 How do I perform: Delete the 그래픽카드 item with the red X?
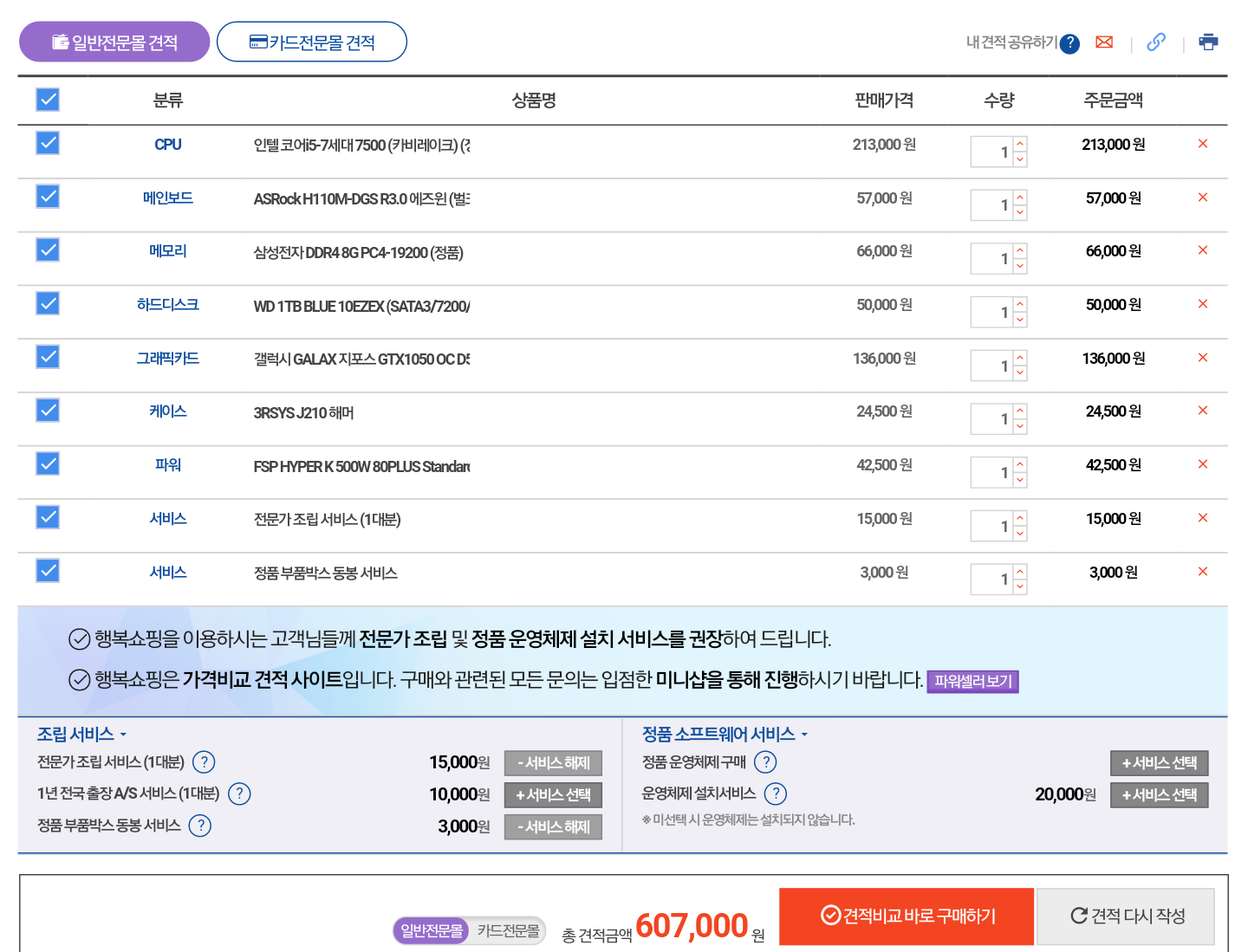click(x=1203, y=358)
